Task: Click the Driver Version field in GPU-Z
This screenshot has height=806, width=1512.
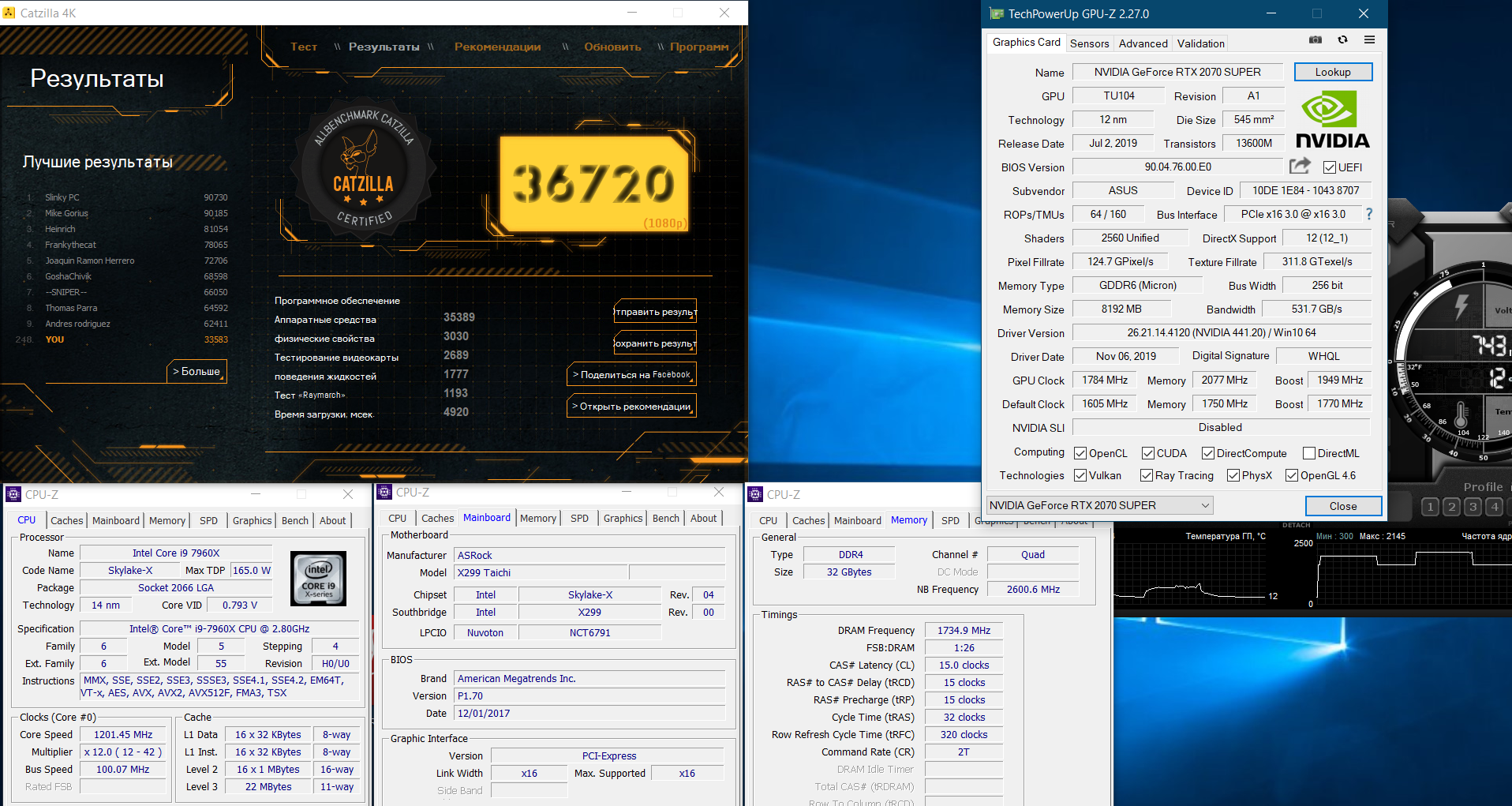Action: click(x=1221, y=332)
